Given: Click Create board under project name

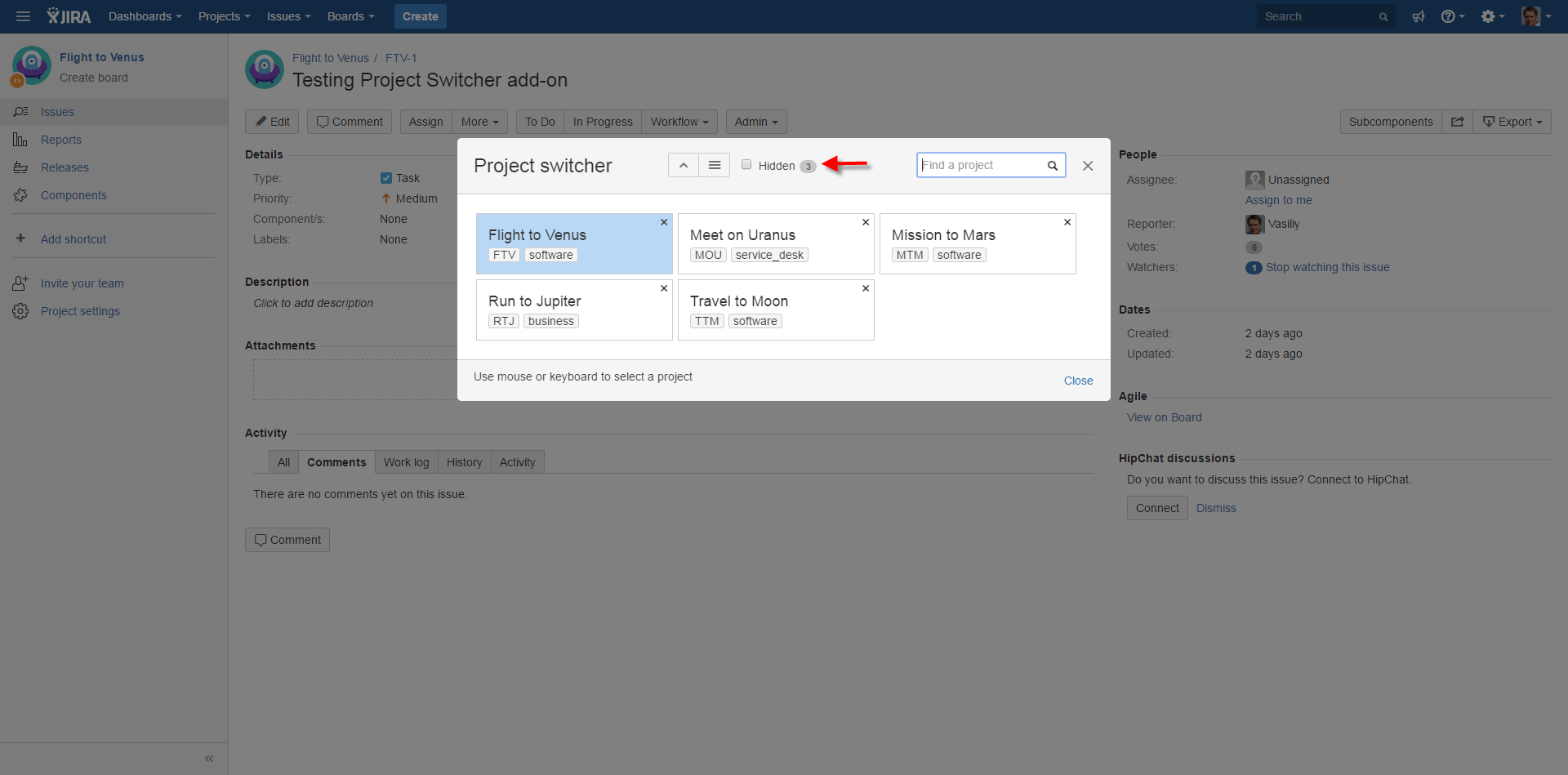Looking at the screenshot, I should click(94, 78).
